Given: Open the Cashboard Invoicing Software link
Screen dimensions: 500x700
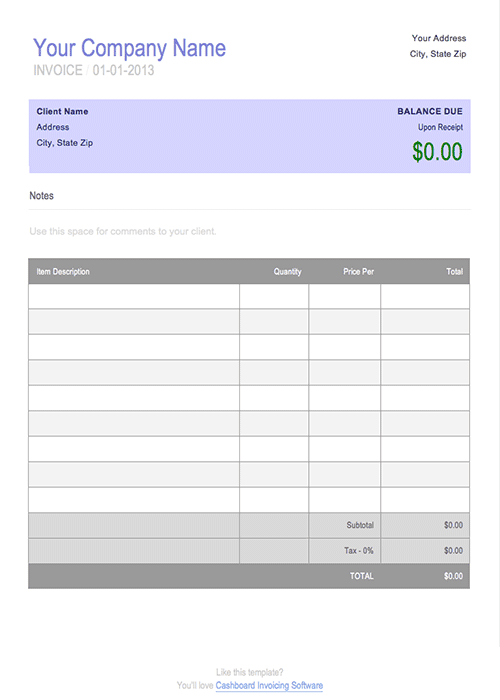Looking at the screenshot, I should click(269, 685).
